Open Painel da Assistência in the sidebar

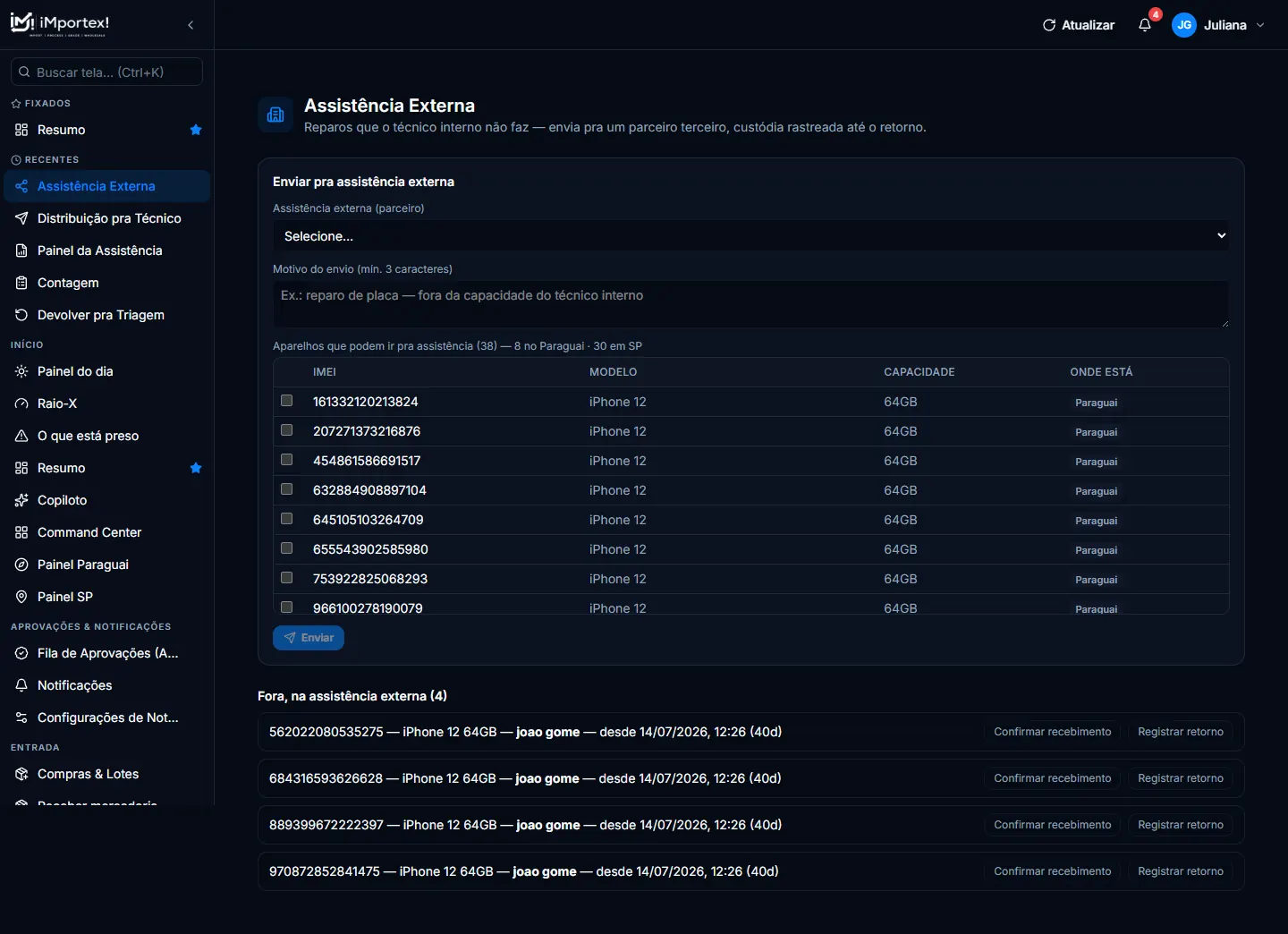coord(107,250)
